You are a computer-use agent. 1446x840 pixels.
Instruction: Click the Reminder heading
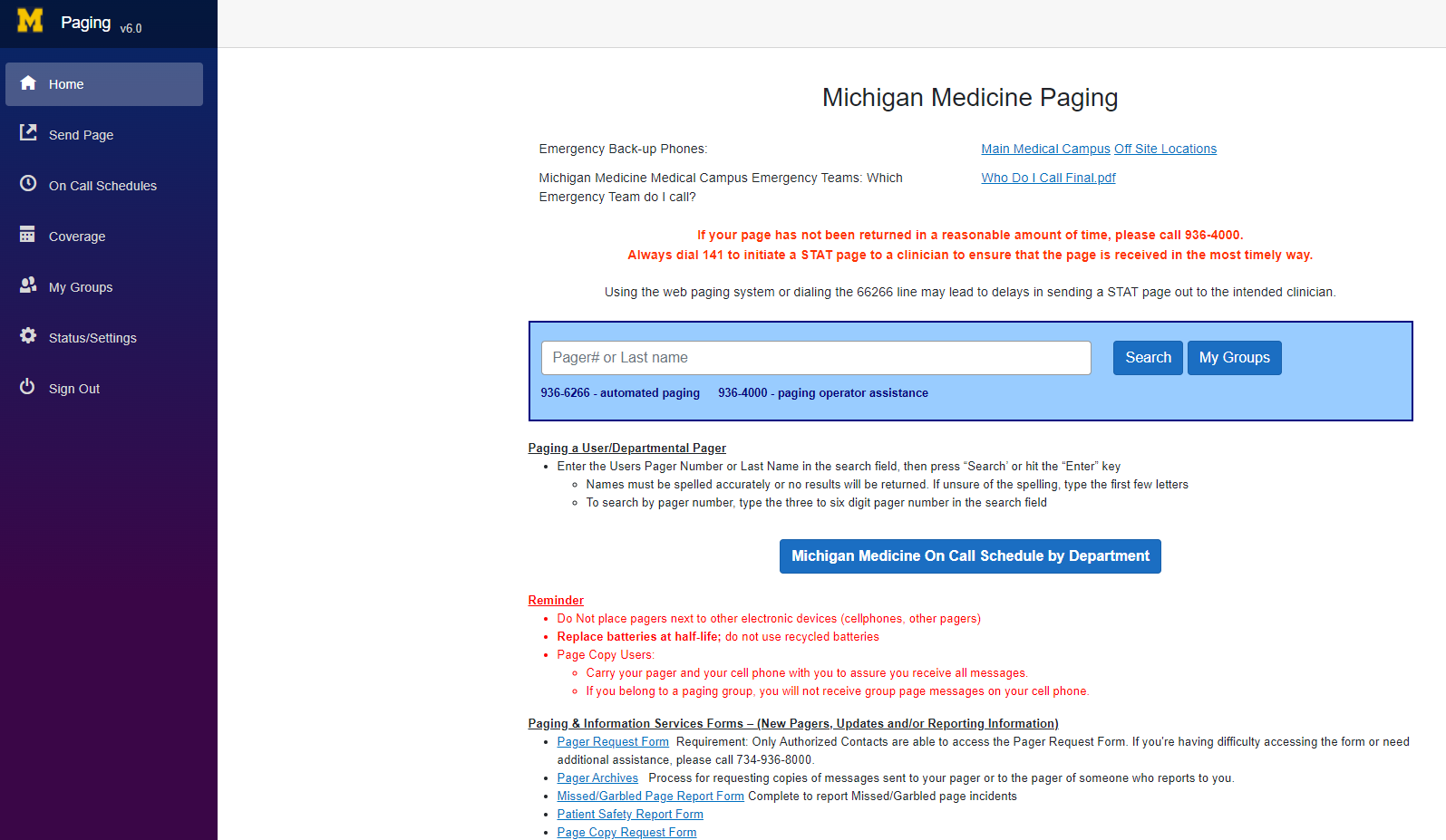(x=556, y=601)
